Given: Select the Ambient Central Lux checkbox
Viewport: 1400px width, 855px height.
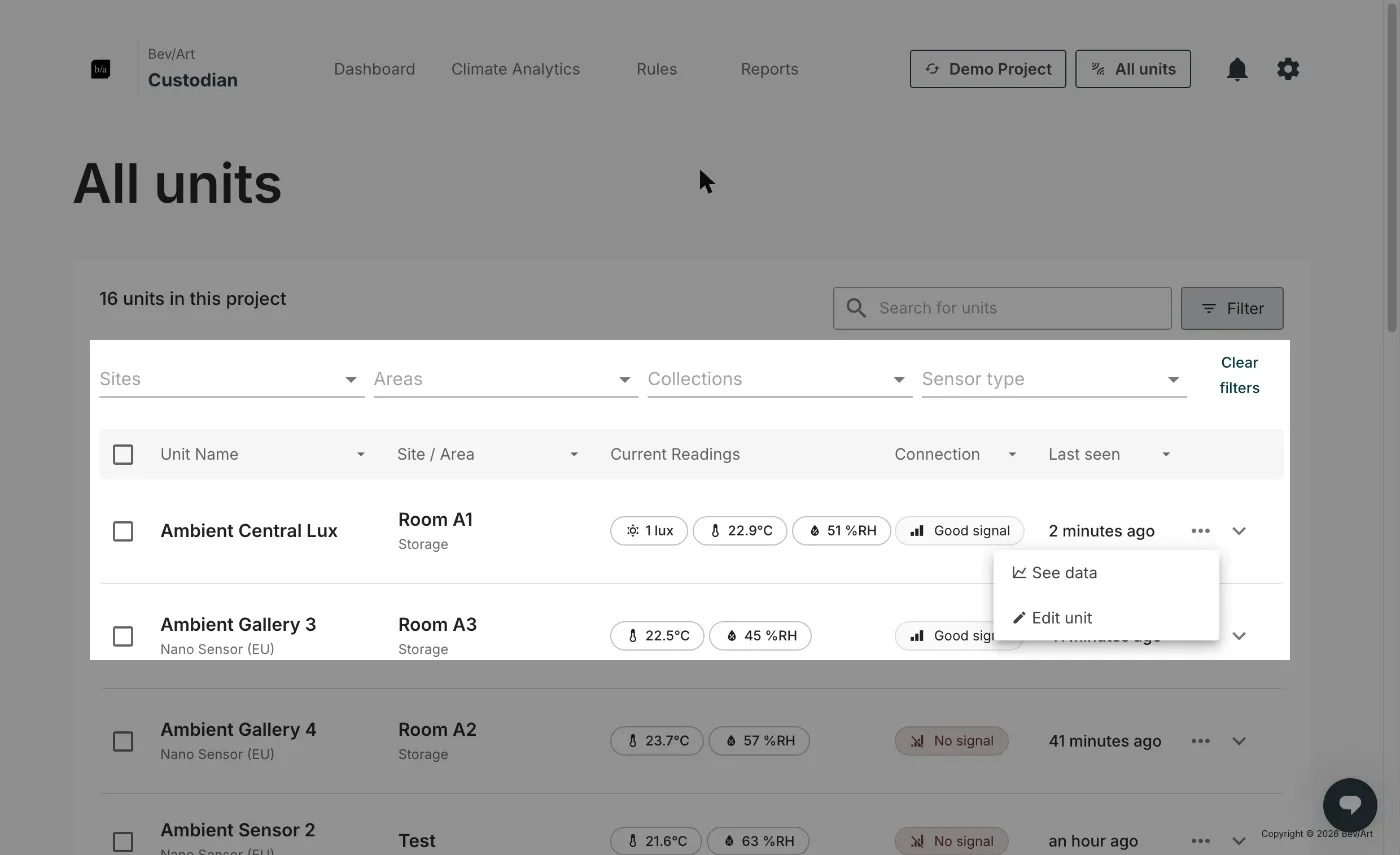Looking at the screenshot, I should (x=123, y=531).
